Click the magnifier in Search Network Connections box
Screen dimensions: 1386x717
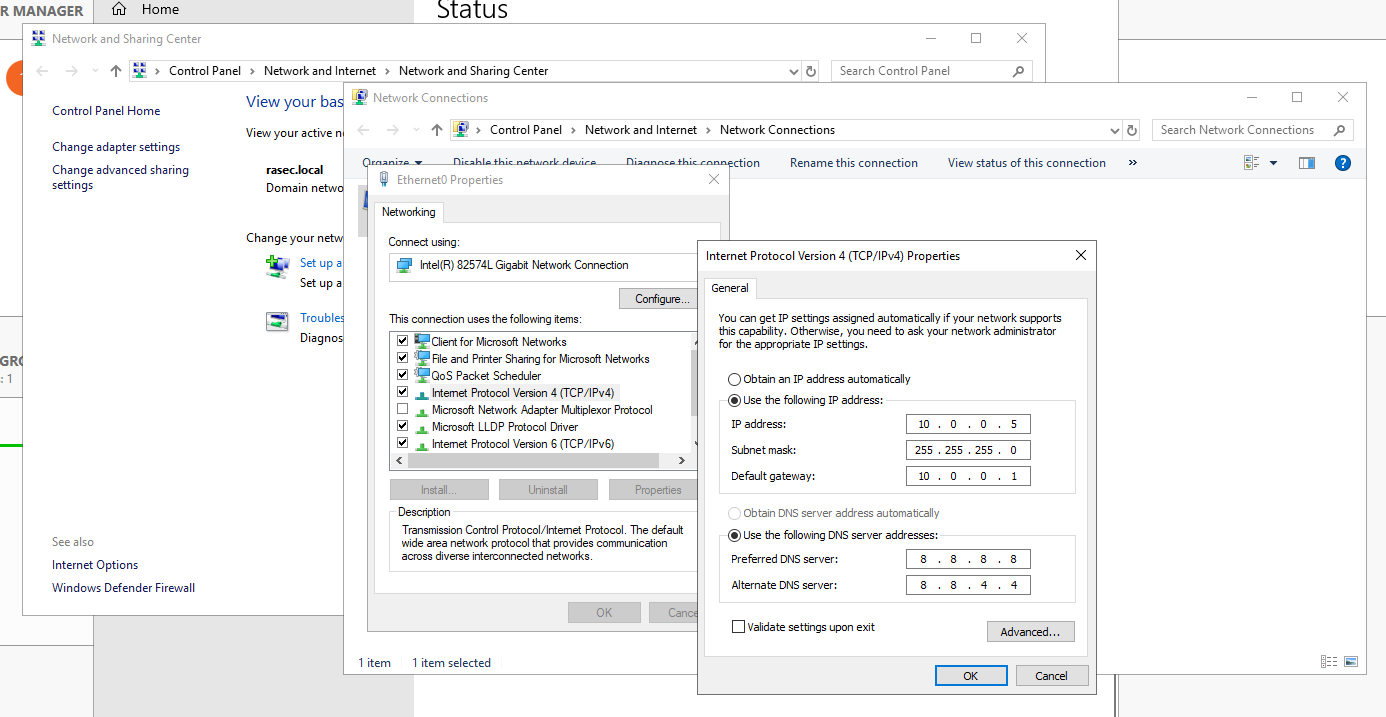(x=1339, y=130)
